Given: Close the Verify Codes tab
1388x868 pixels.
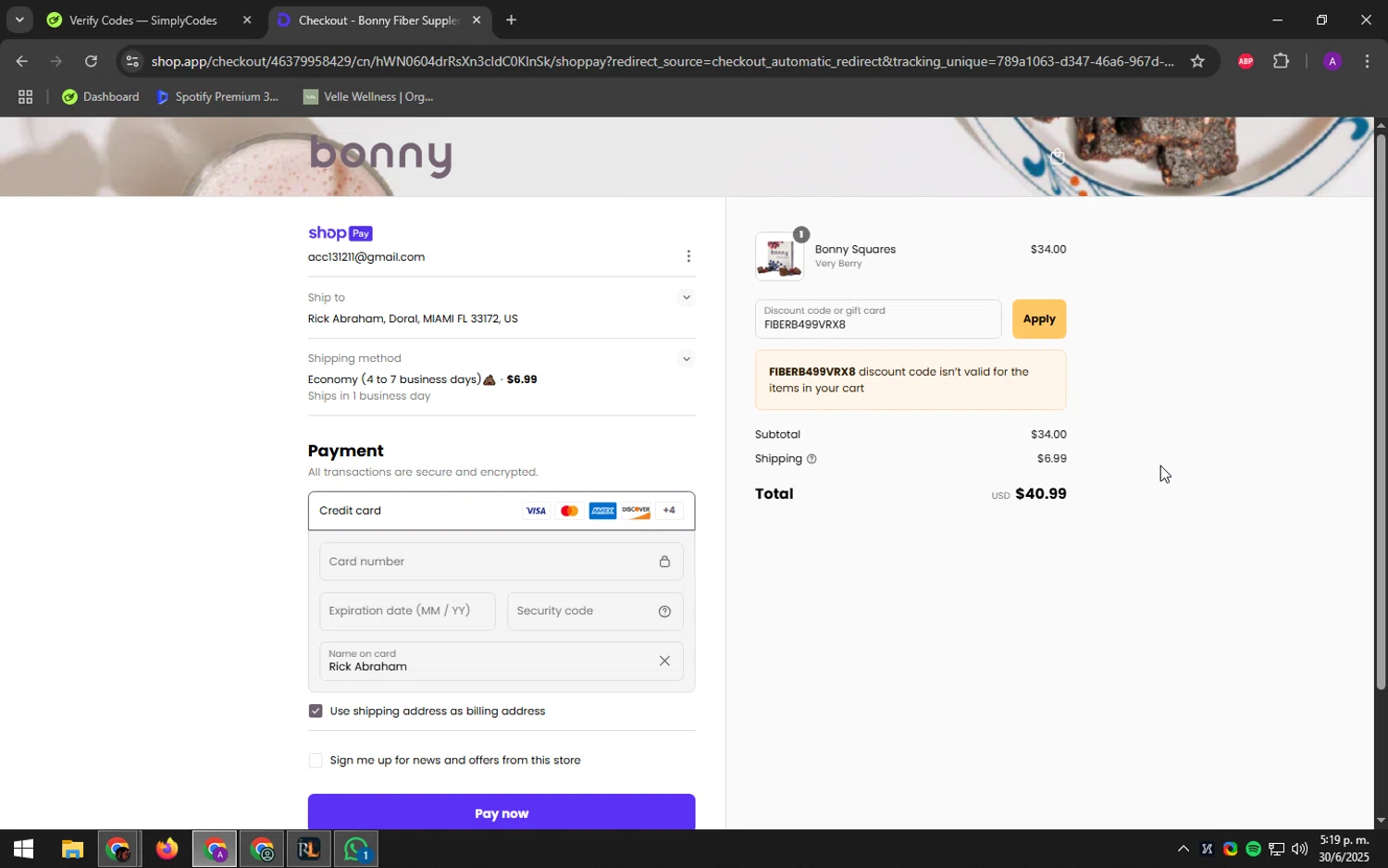Looking at the screenshot, I should [x=247, y=20].
